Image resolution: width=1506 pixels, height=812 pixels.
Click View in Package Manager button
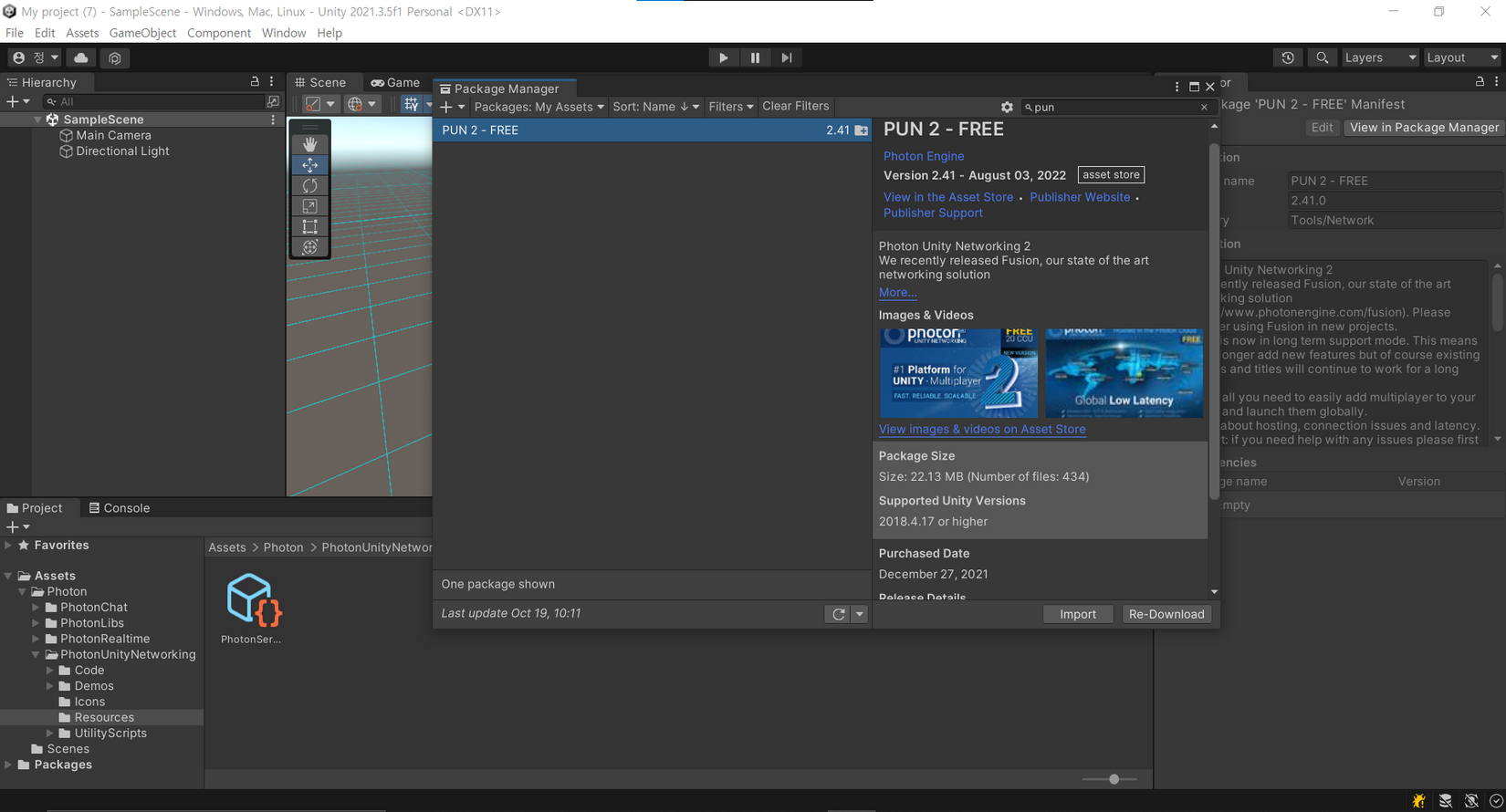click(1424, 128)
